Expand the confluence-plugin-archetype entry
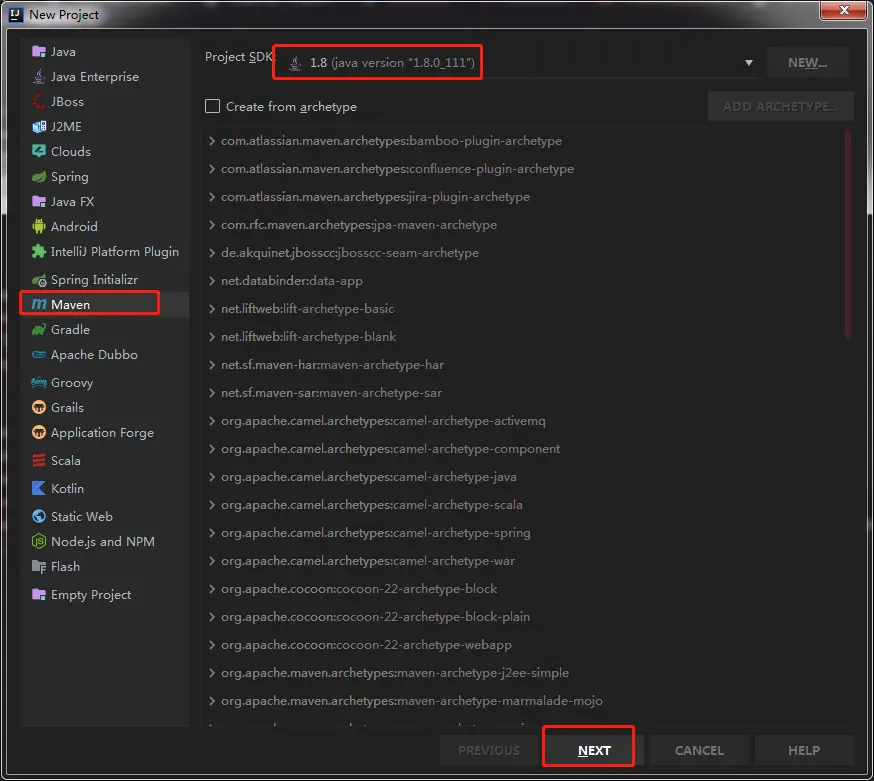This screenshot has width=874, height=781. (x=212, y=169)
